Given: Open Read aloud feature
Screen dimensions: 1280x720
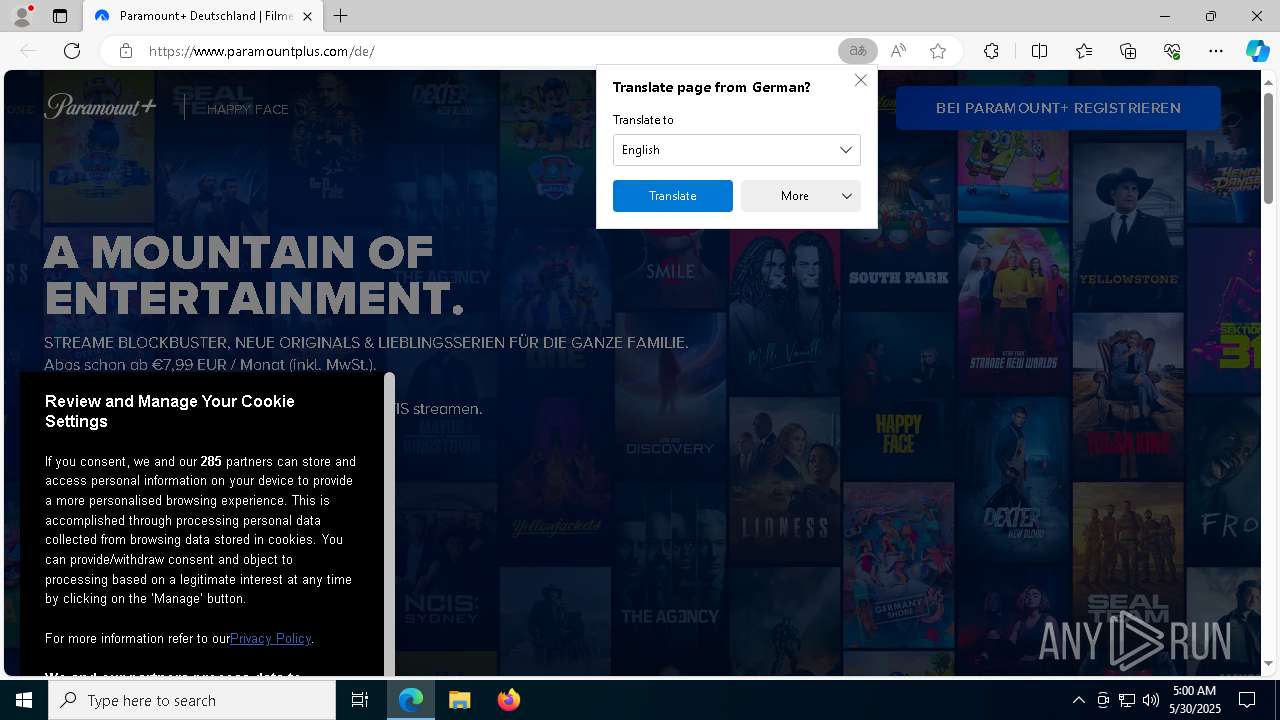Looking at the screenshot, I should click(x=898, y=51).
